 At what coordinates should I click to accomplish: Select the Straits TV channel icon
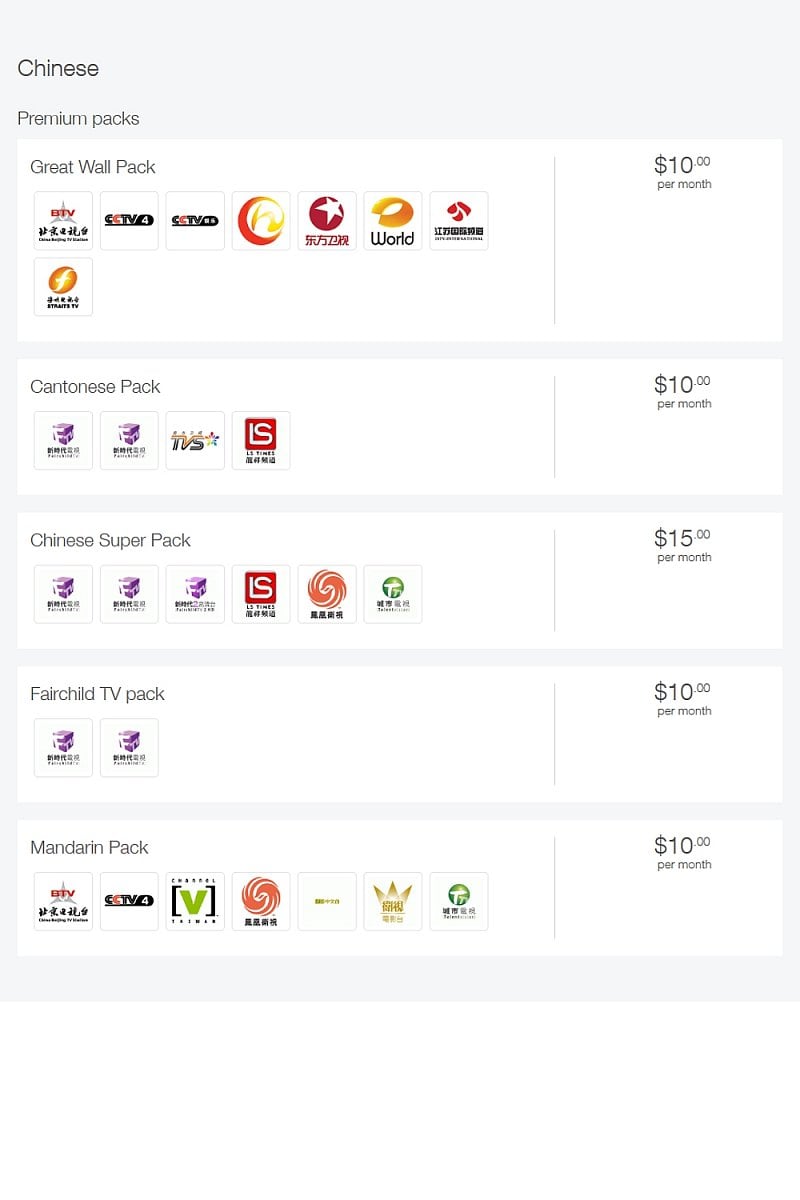(x=63, y=287)
